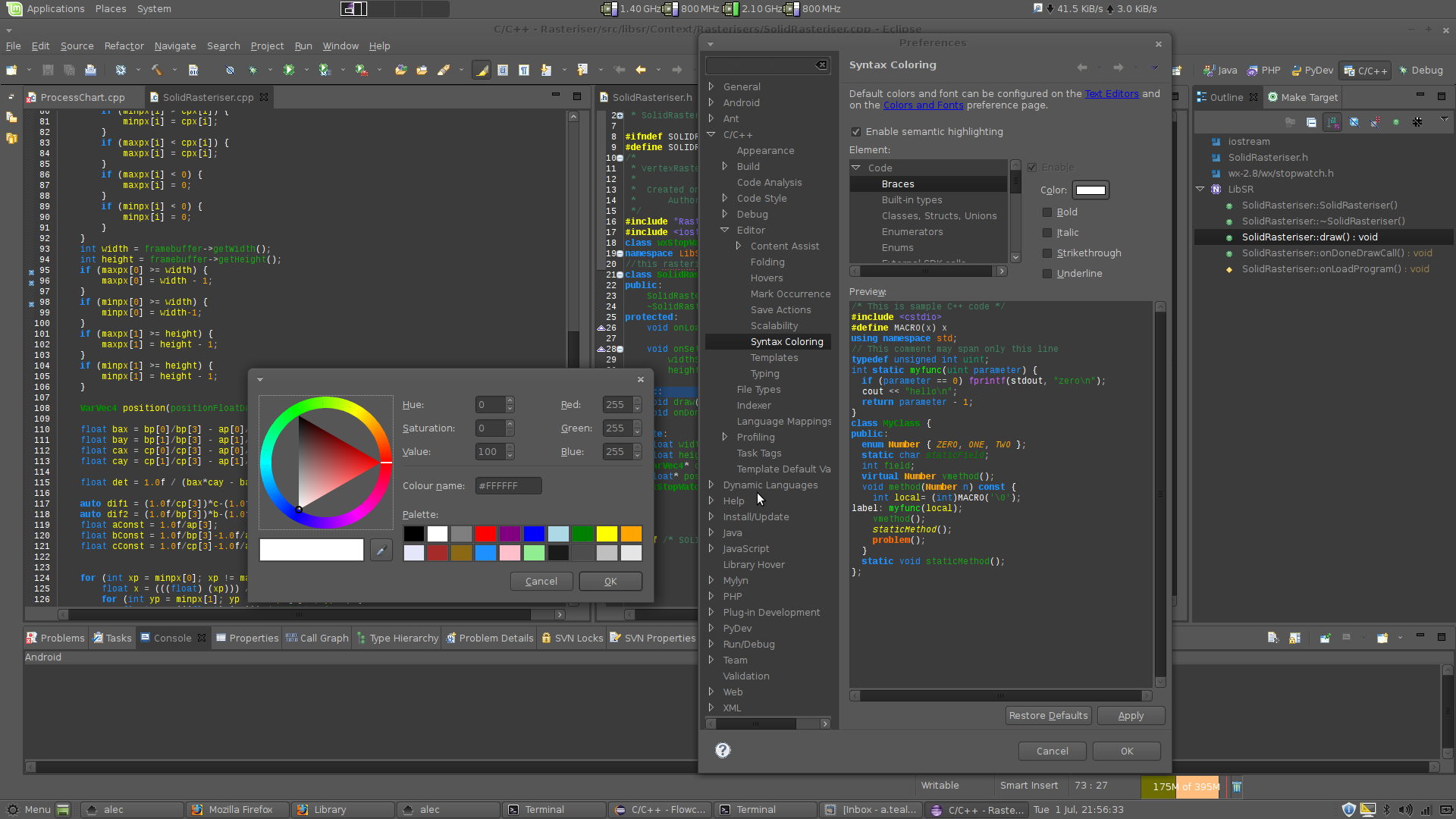
Task: Click the eyedropper pick-colour icon
Action: pos(381,551)
